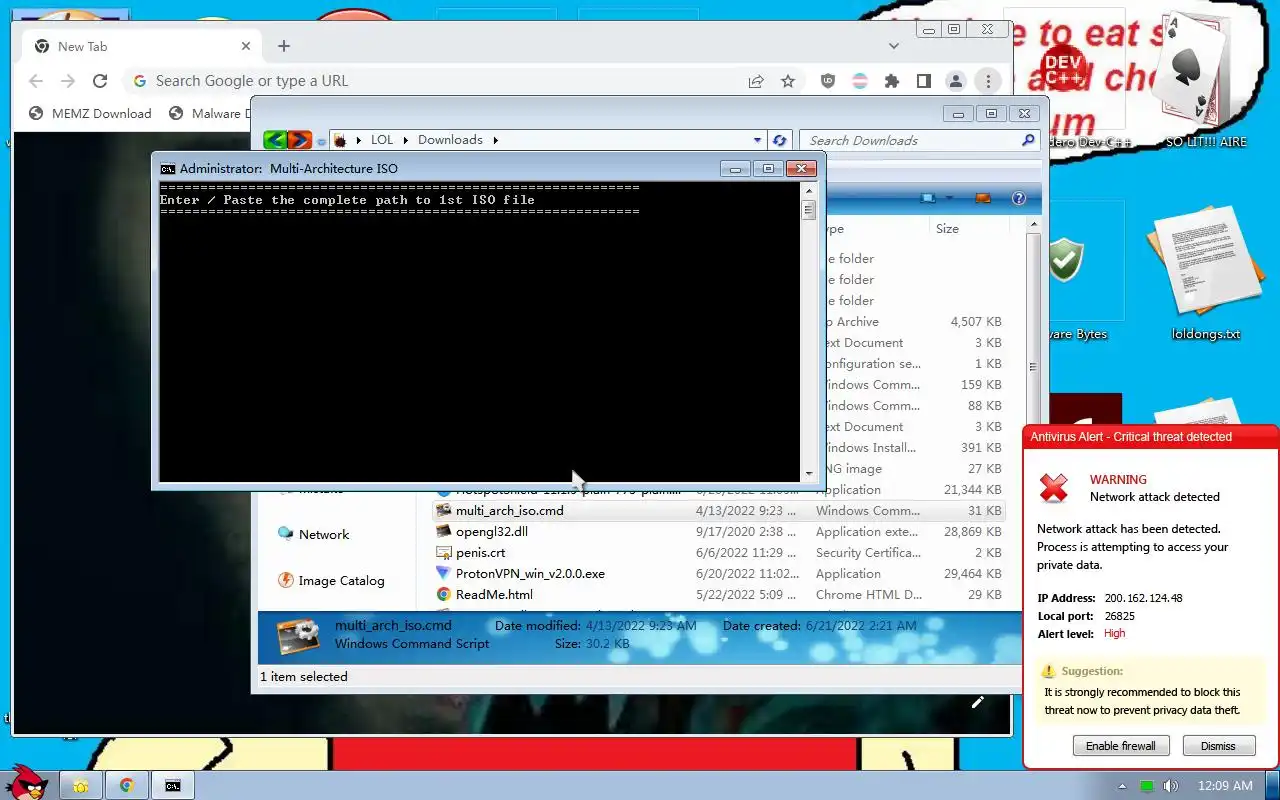Toggle Chrome's side panel
Image resolution: width=1280 pixels, height=800 pixels.
click(924, 81)
